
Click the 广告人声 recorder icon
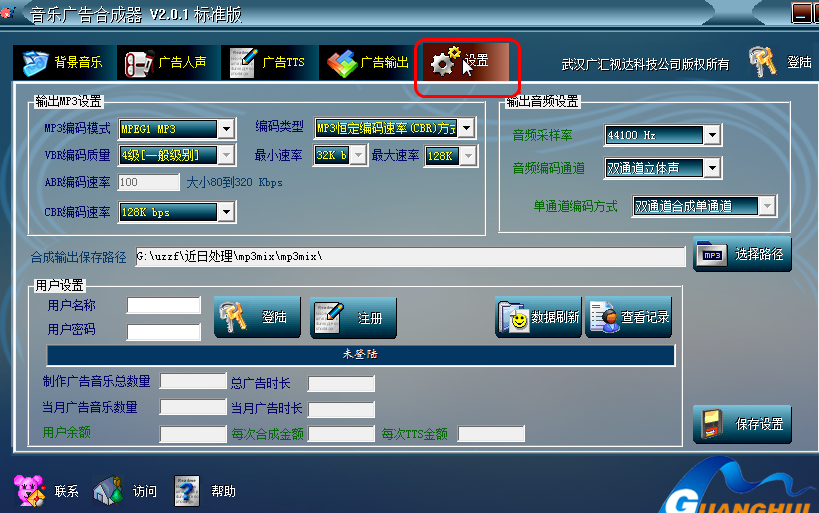(x=139, y=64)
